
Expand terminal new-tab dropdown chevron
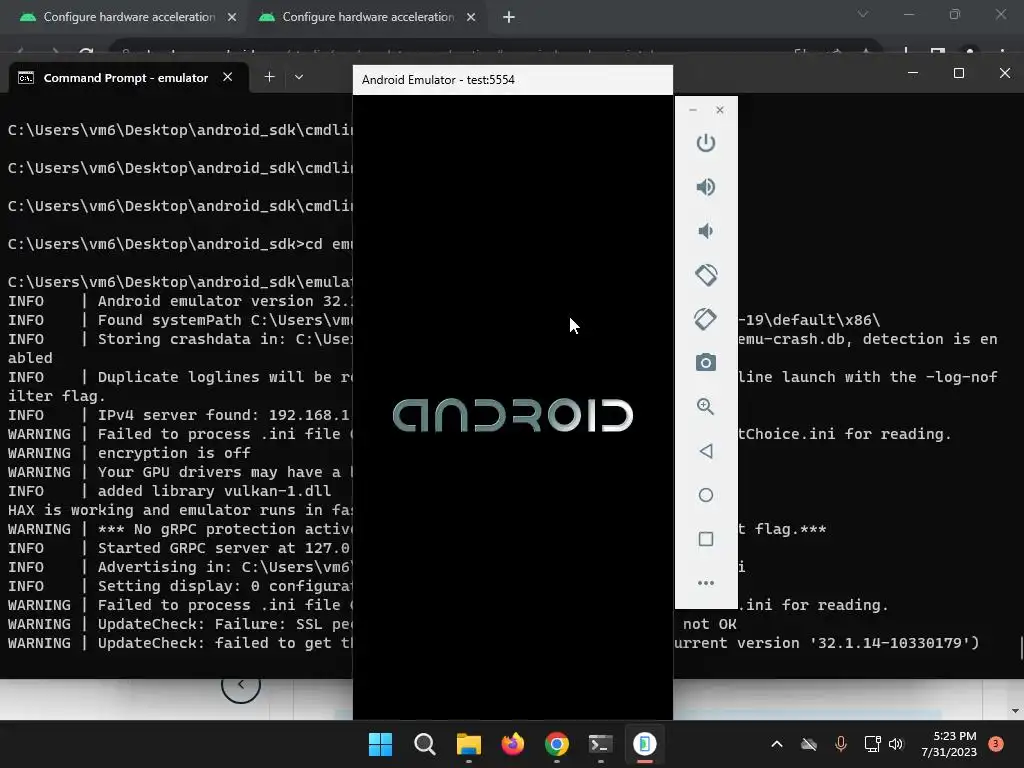[298, 77]
